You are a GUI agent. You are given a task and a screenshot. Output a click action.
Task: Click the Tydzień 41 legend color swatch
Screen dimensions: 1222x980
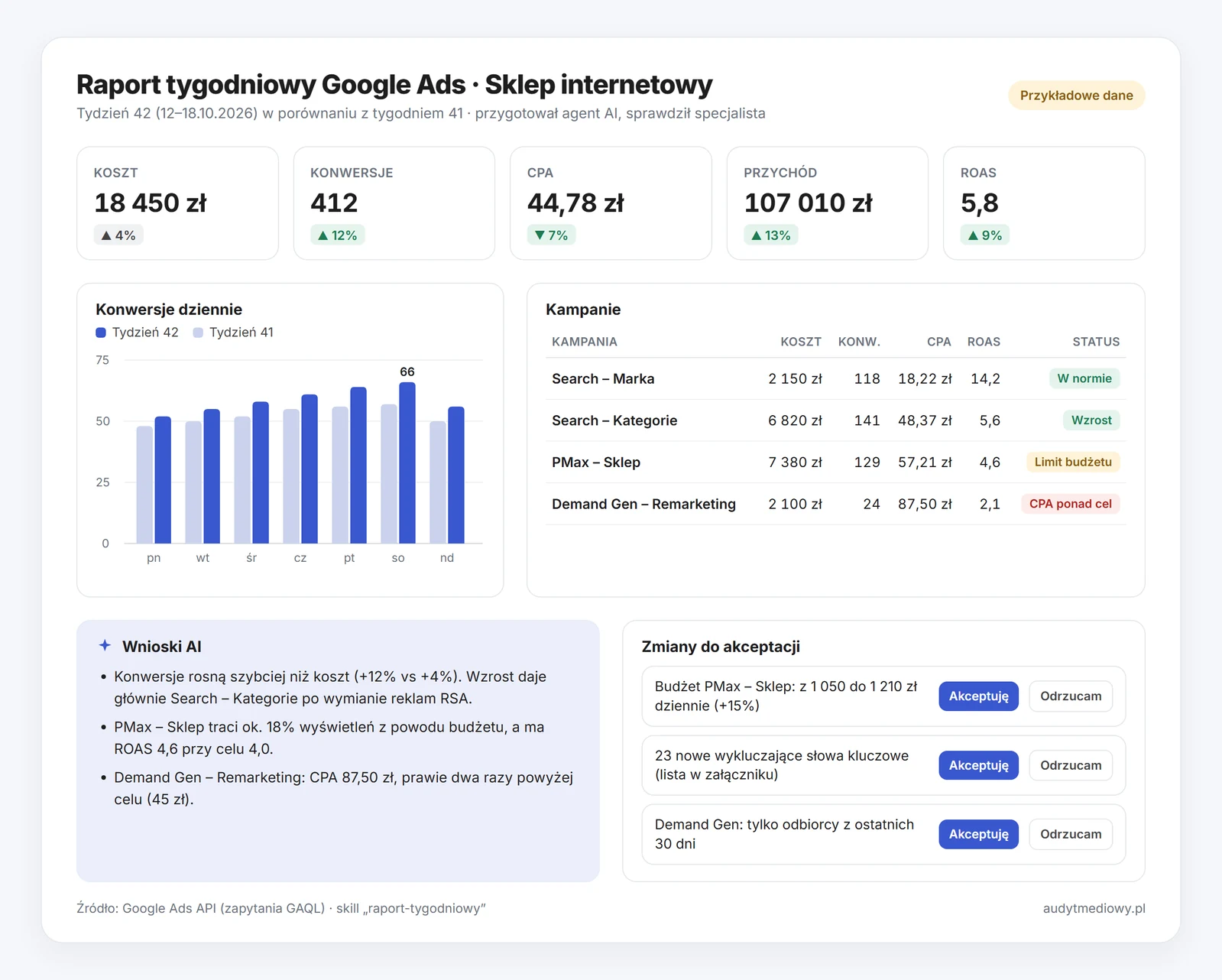pyautogui.click(x=198, y=333)
